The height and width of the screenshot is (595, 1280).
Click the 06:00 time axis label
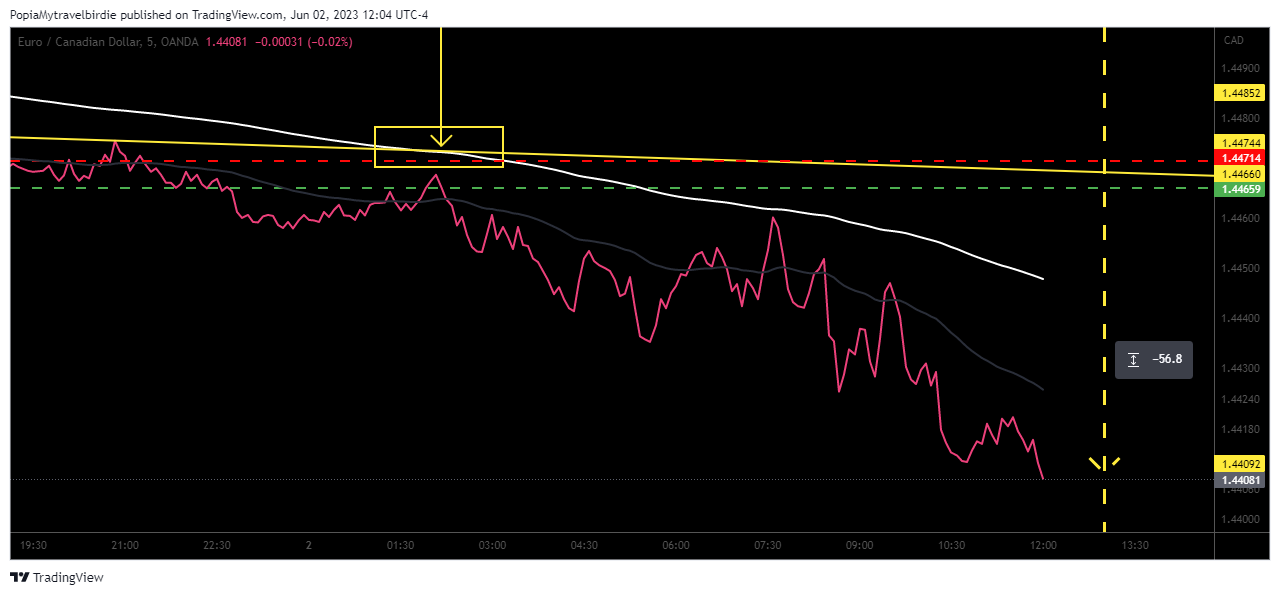[676, 545]
